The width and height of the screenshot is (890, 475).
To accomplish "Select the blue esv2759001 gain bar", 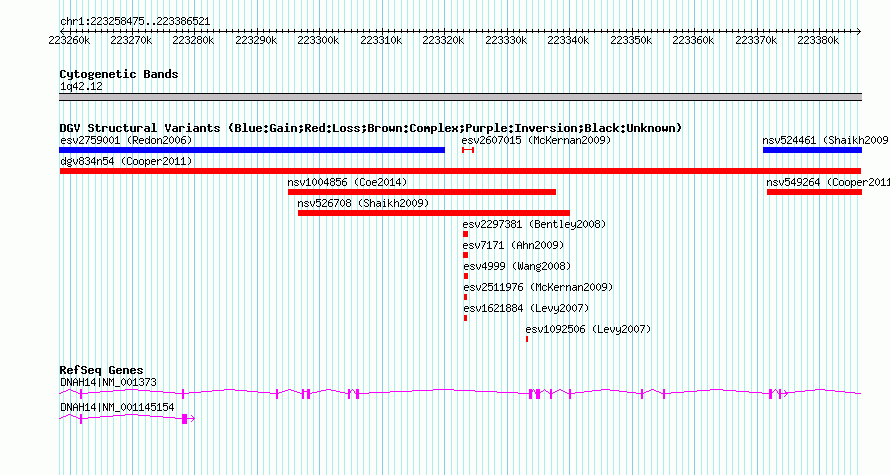I will coord(252,150).
